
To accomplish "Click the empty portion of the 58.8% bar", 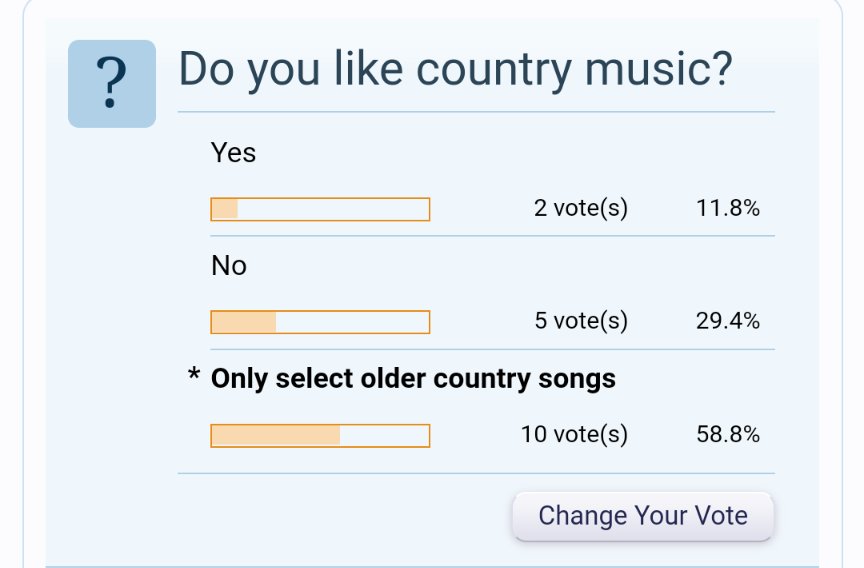I will (384, 436).
